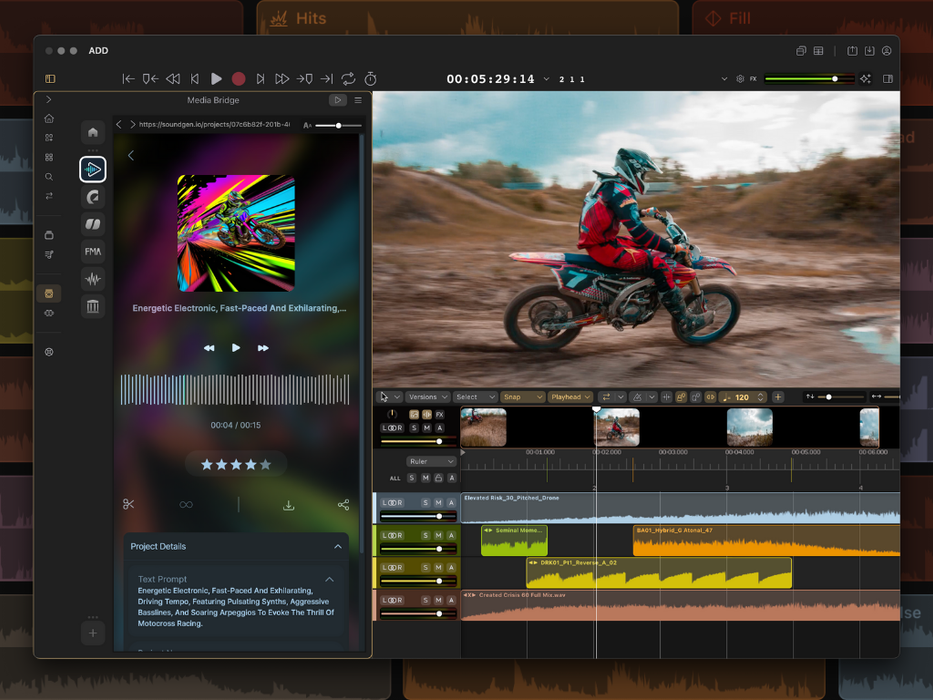This screenshot has width=933, height=700.
Task: Toggle loop playback in the transport bar
Action: click(x=348, y=79)
